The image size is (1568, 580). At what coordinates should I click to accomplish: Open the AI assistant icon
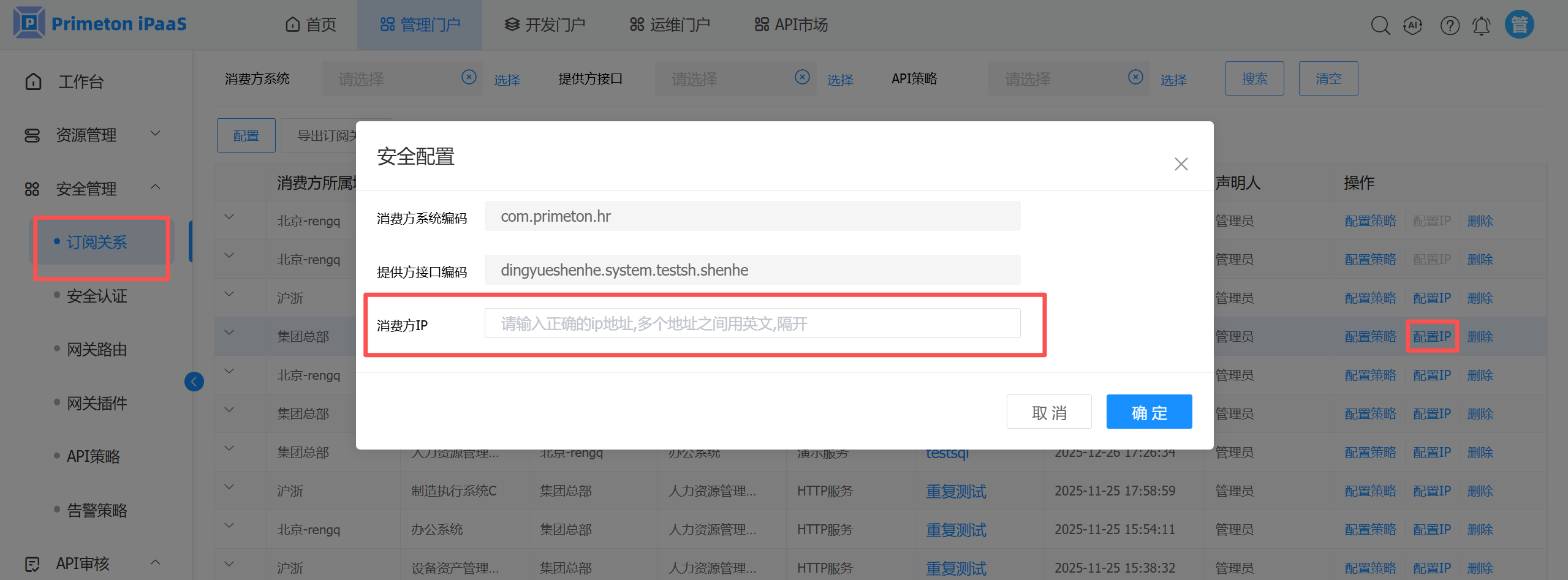pos(1412,26)
